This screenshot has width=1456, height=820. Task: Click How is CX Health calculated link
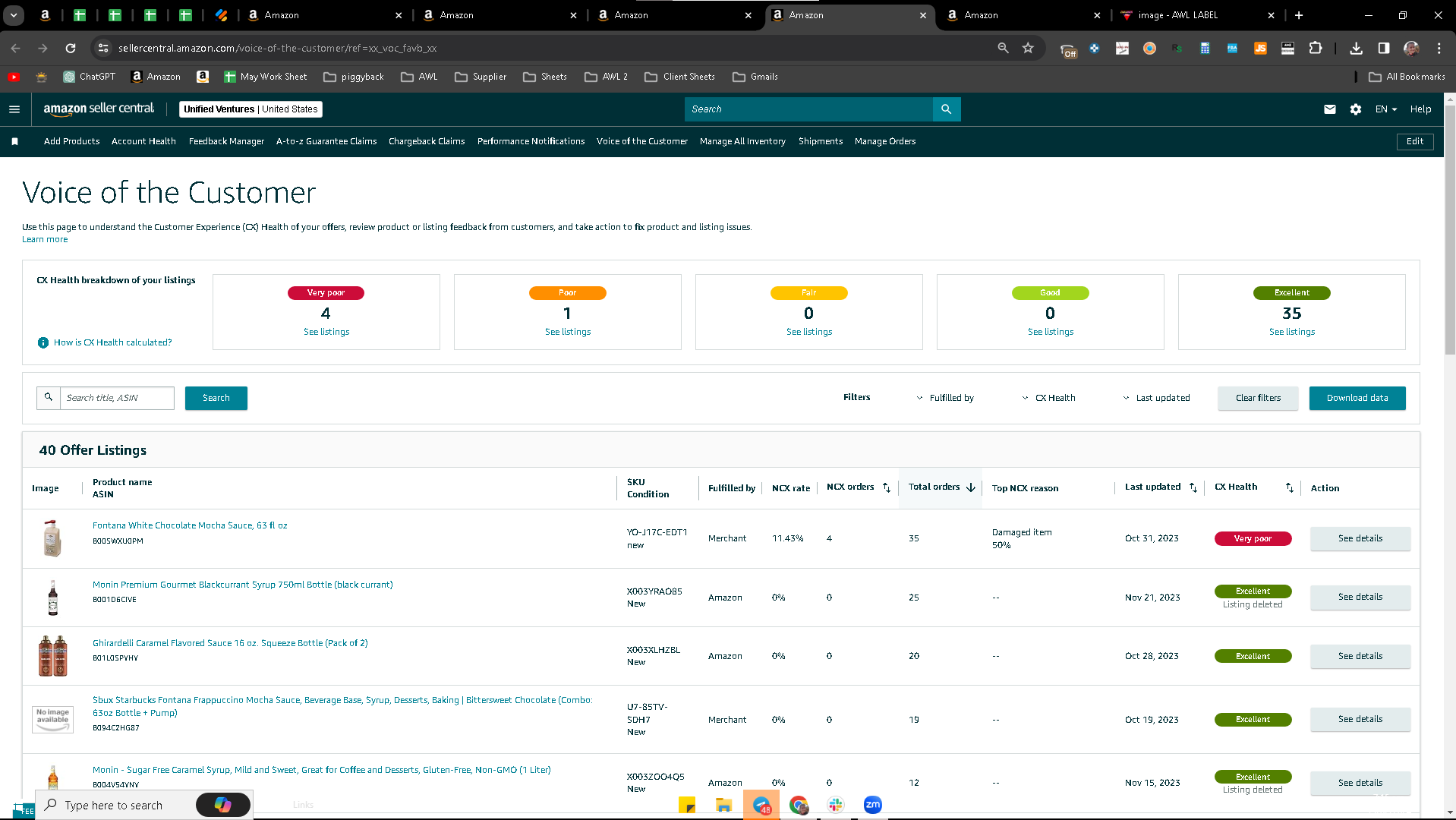pos(112,342)
